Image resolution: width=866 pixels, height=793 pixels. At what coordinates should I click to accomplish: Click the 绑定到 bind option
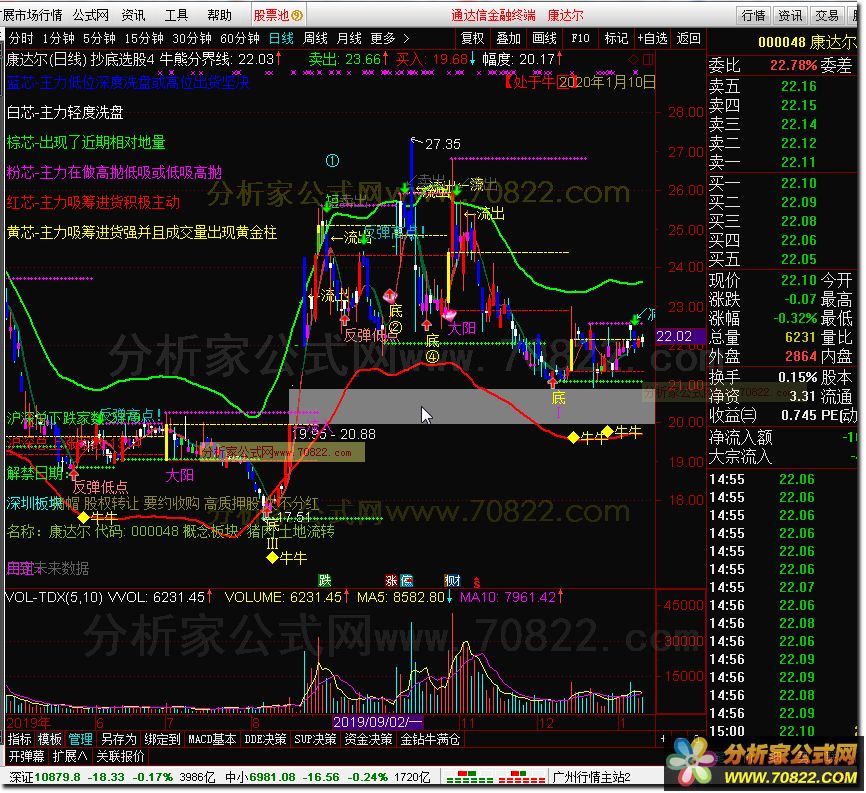tap(162, 739)
